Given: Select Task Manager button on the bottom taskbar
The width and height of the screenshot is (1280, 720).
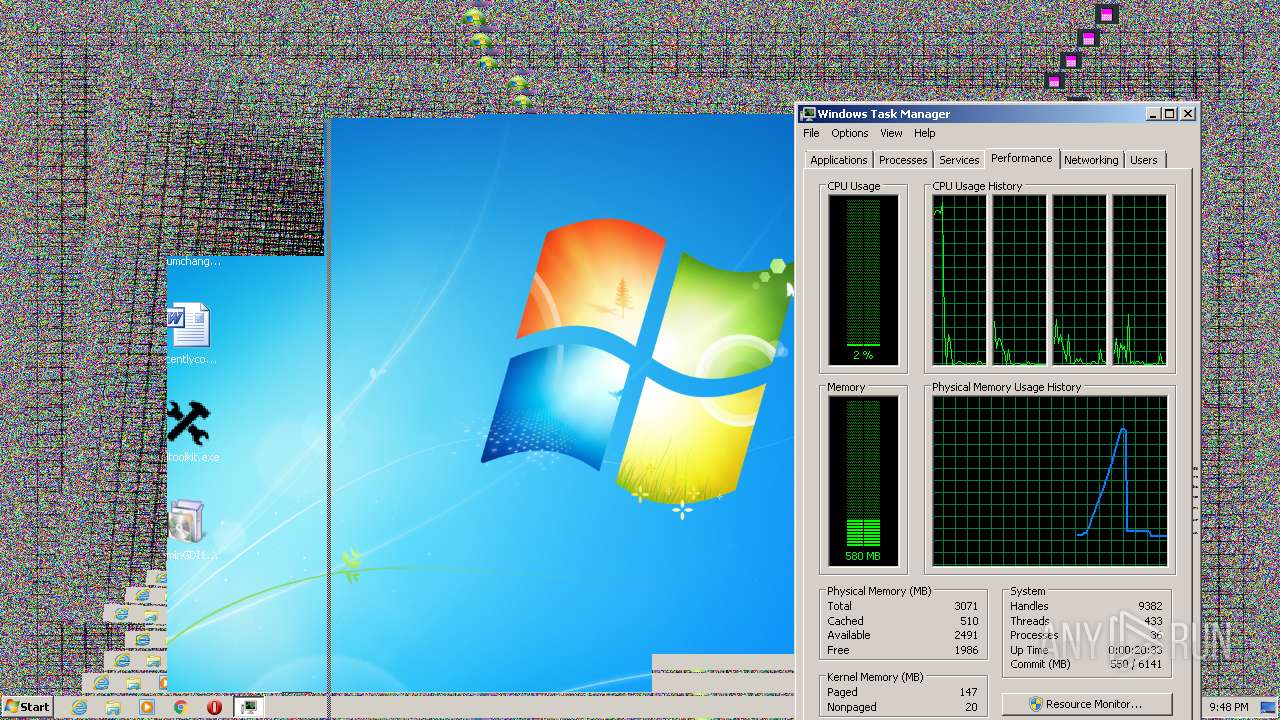Looking at the screenshot, I should coord(249,707).
